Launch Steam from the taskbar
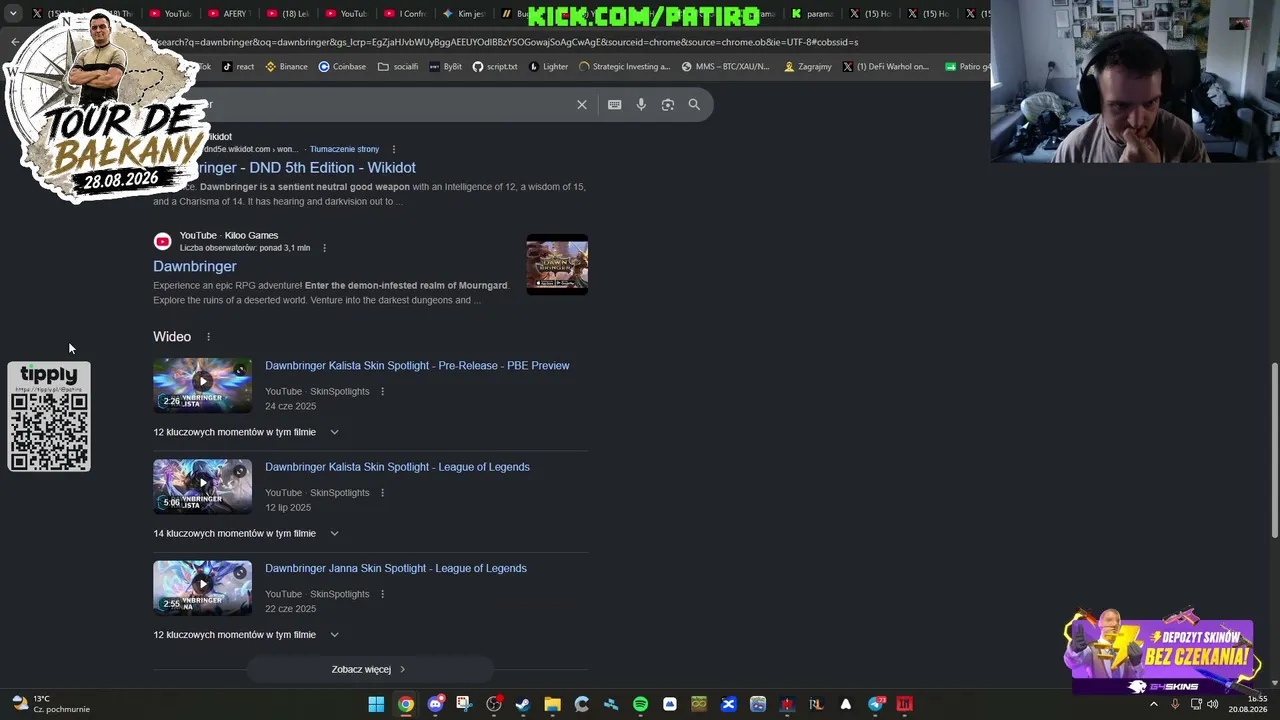Screen dimensions: 1280x720 pyautogui.click(x=523, y=704)
